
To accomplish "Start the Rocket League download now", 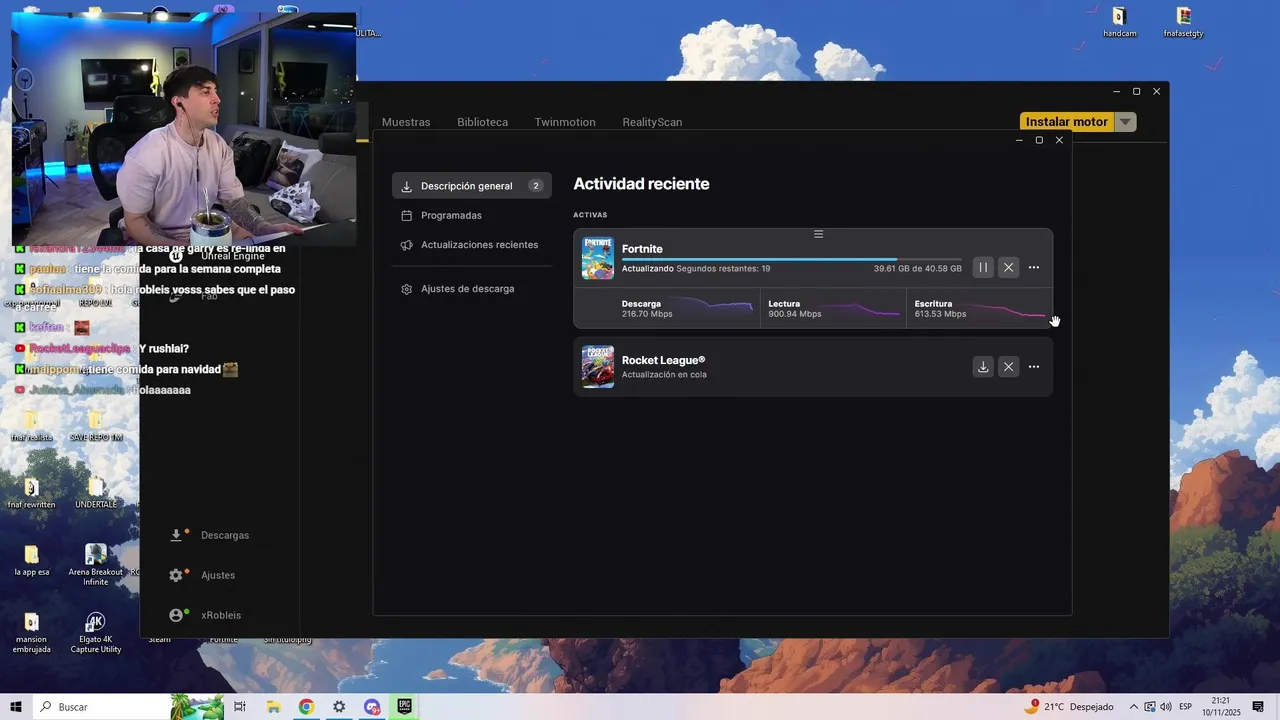I will (983, 367).
